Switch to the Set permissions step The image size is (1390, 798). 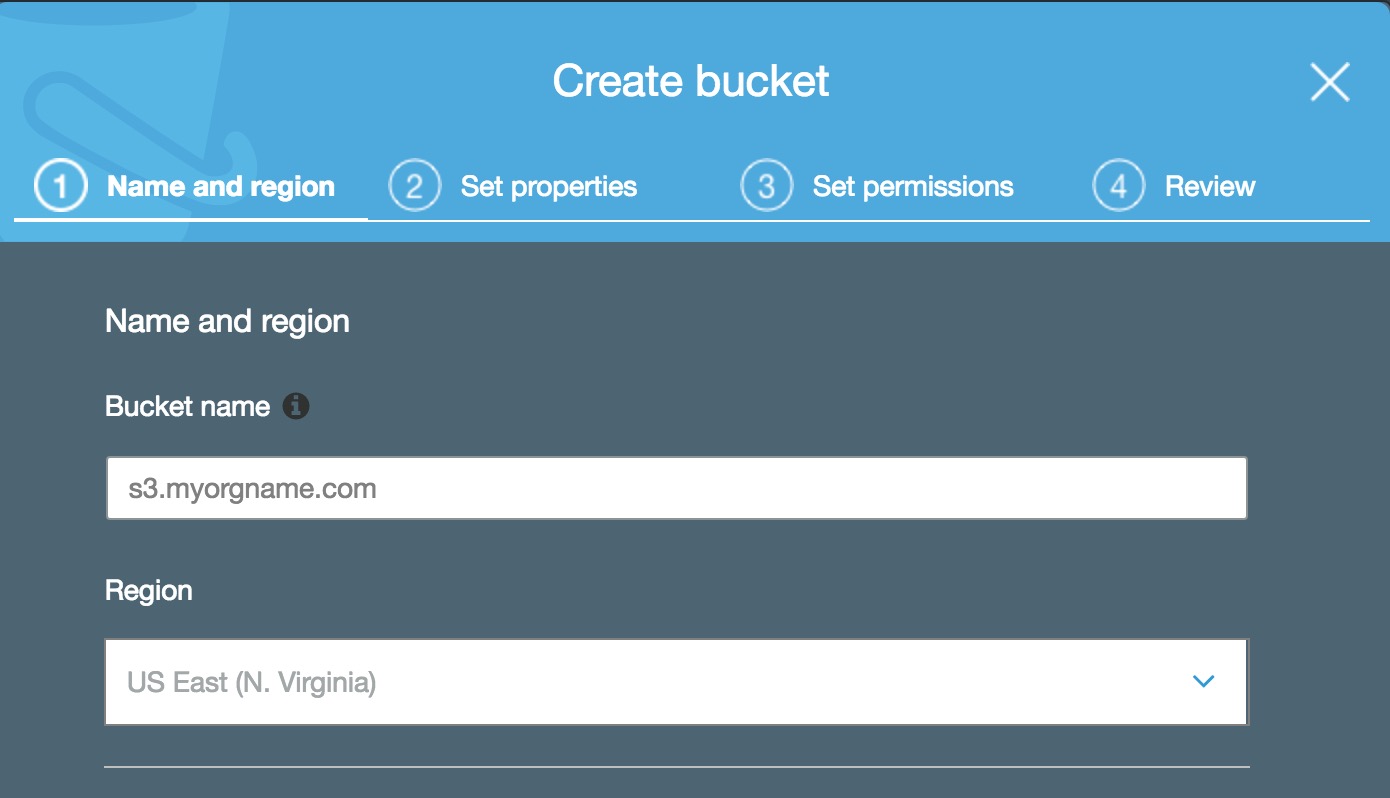pos(913,187)
